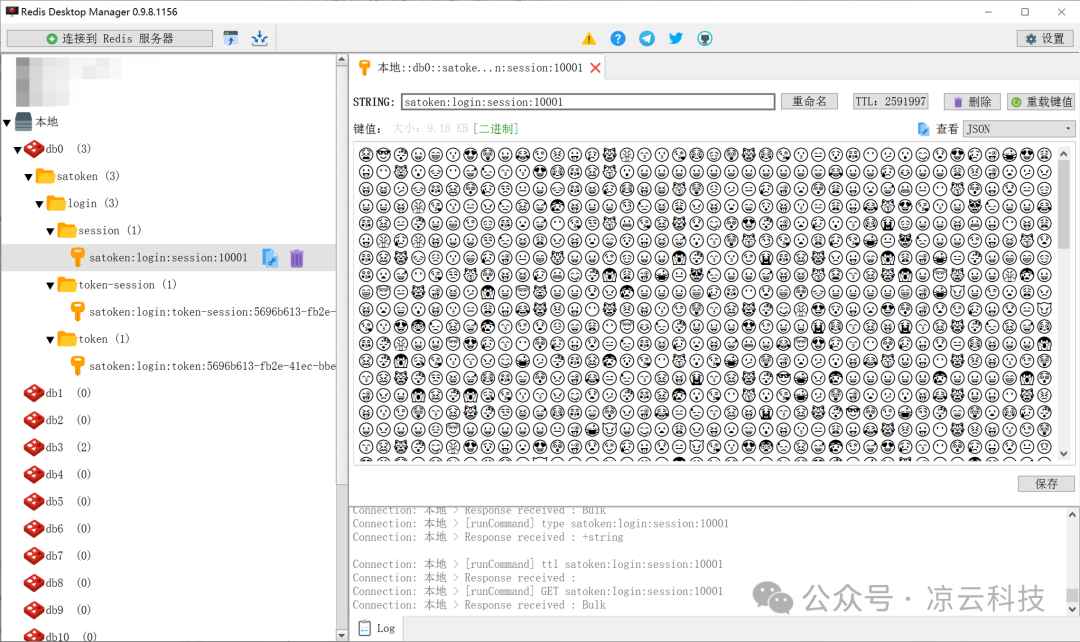This screenshot has width=1080, height=642.
Task: Click the key name input field
Action: pyautogui.click(x=588, y=102)
